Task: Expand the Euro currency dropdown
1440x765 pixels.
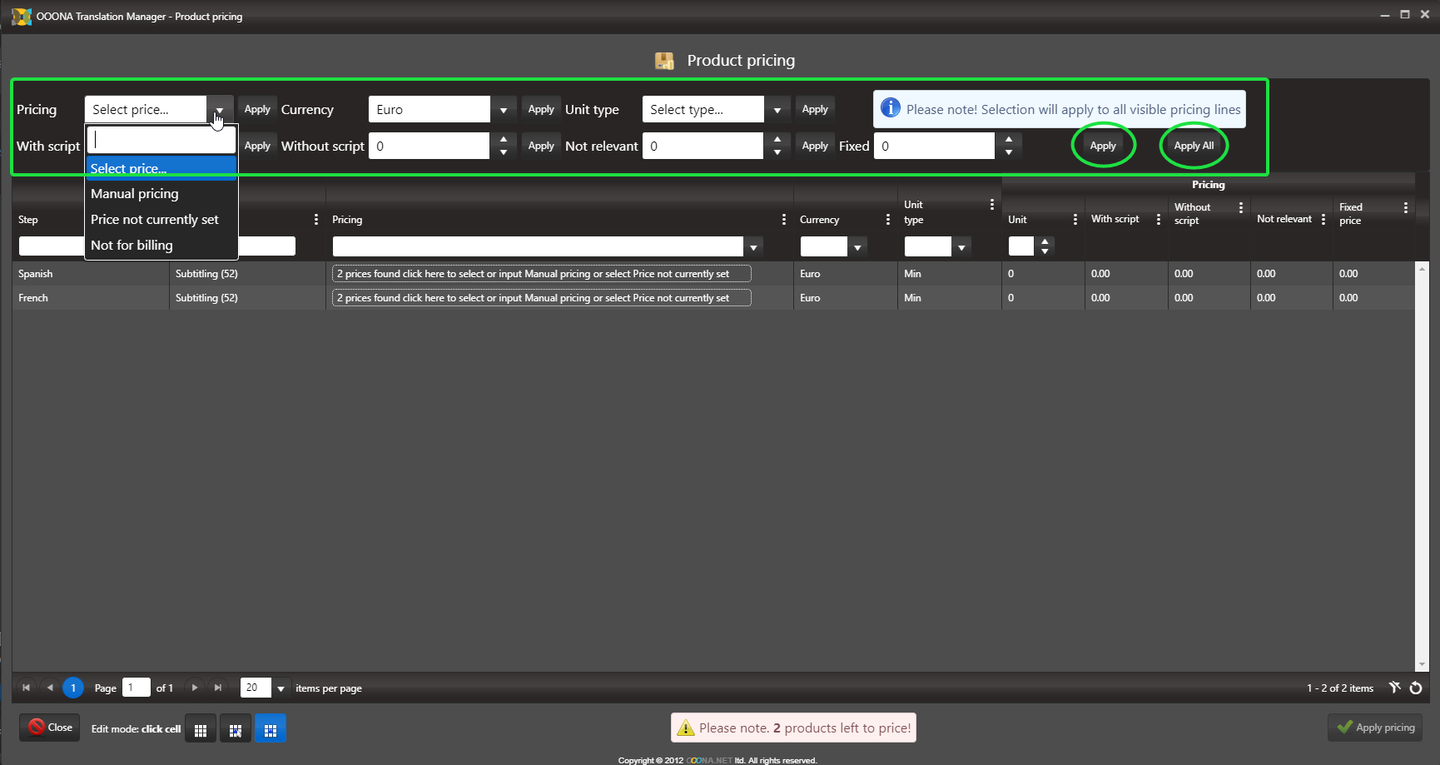Action: click(x=503, y=110)
